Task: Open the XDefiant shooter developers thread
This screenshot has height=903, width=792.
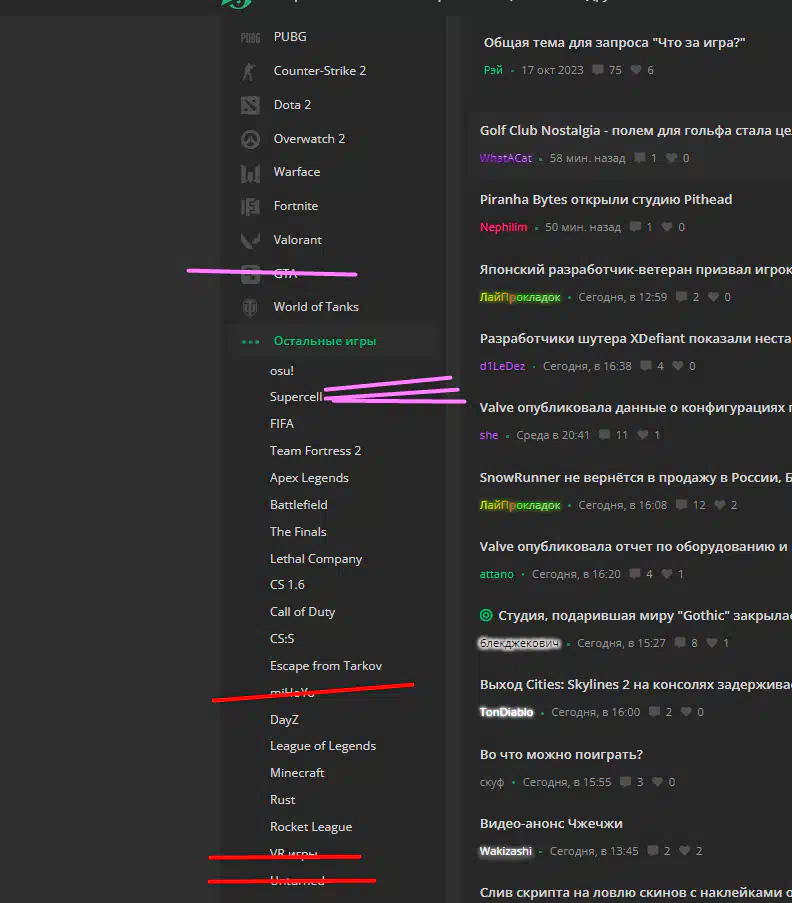Action: (x=636, y=339)
